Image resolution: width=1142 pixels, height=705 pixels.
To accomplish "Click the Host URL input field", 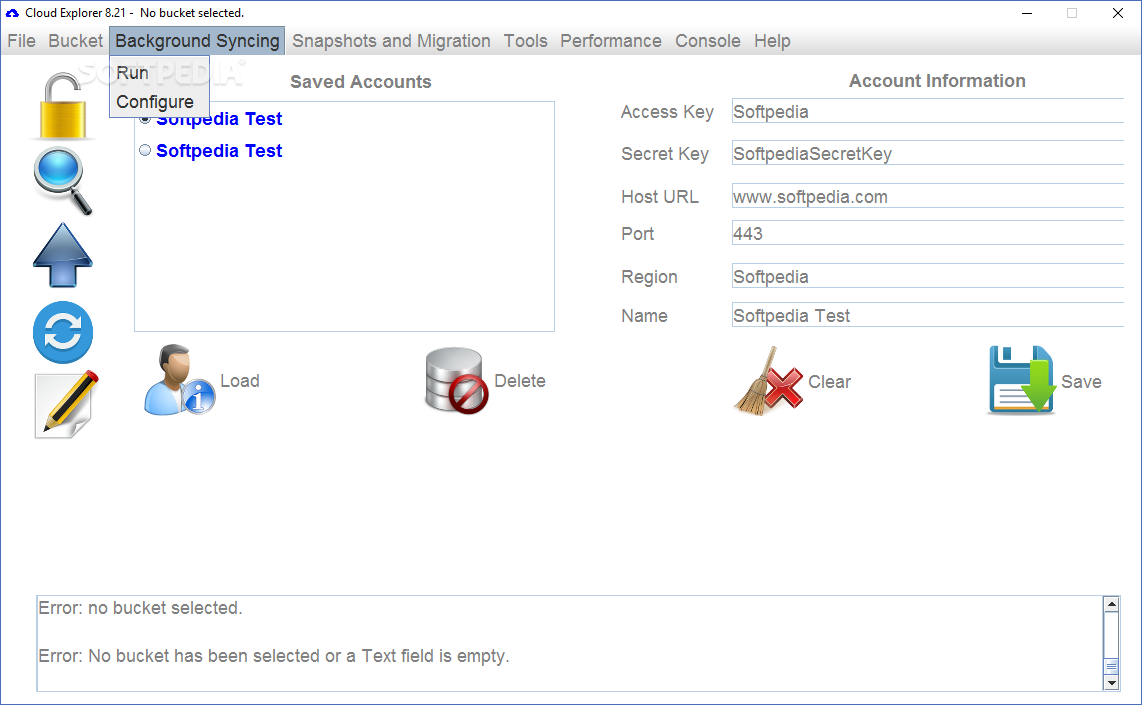I will coord(928,197).
